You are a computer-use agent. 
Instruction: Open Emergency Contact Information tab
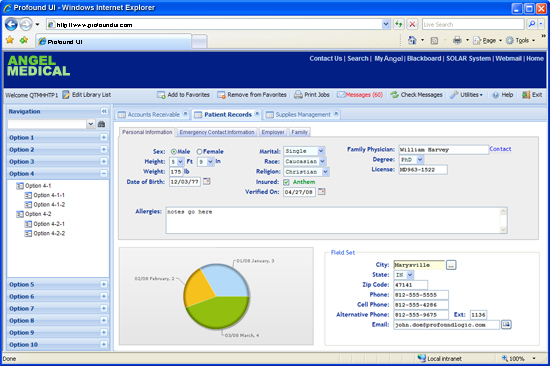coord(217,132)
